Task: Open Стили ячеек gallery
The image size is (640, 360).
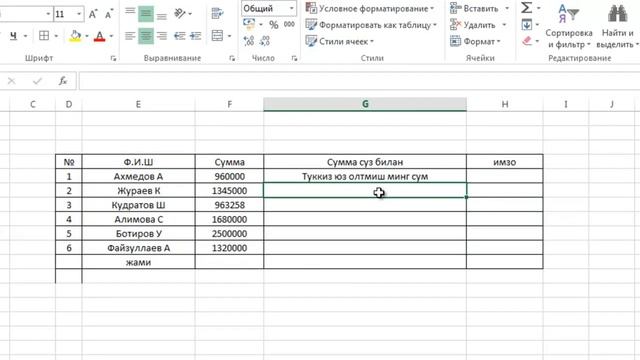Action: 340,41
